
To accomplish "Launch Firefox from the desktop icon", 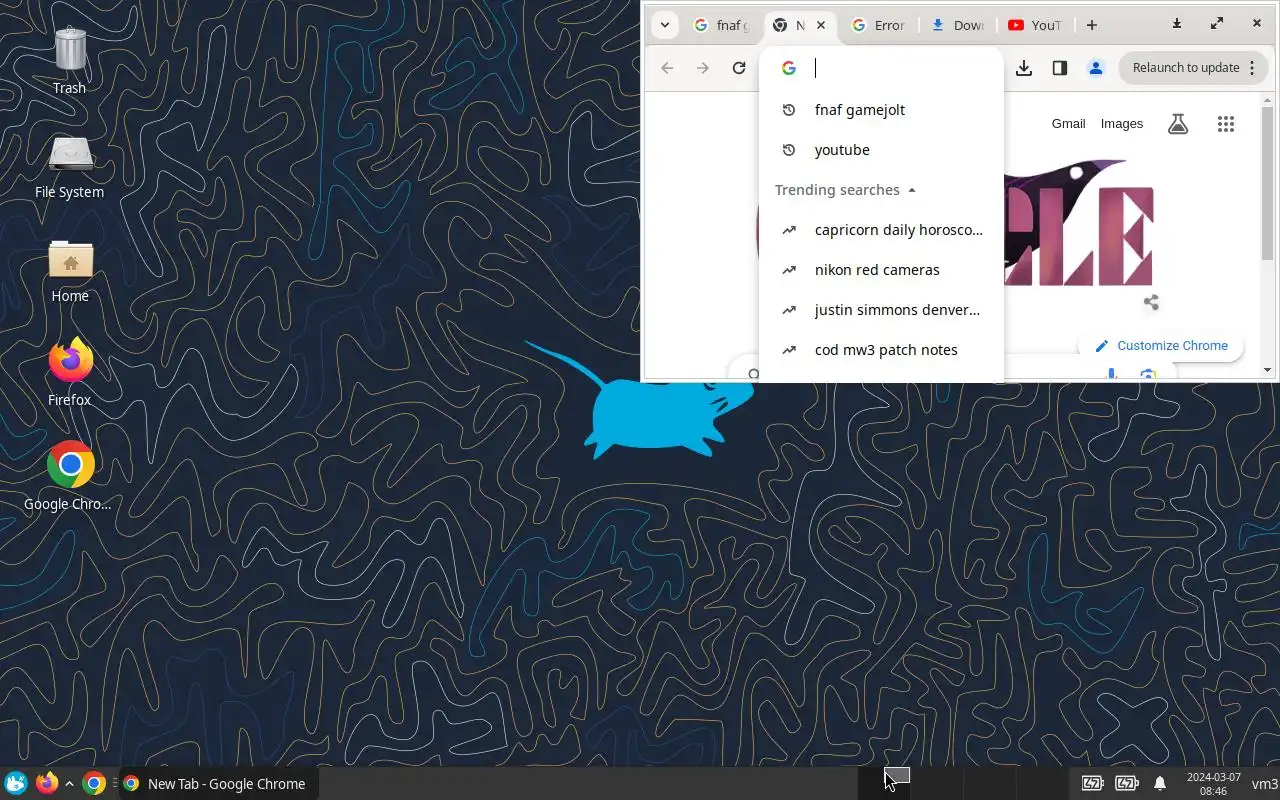I will tap(70, 372).
